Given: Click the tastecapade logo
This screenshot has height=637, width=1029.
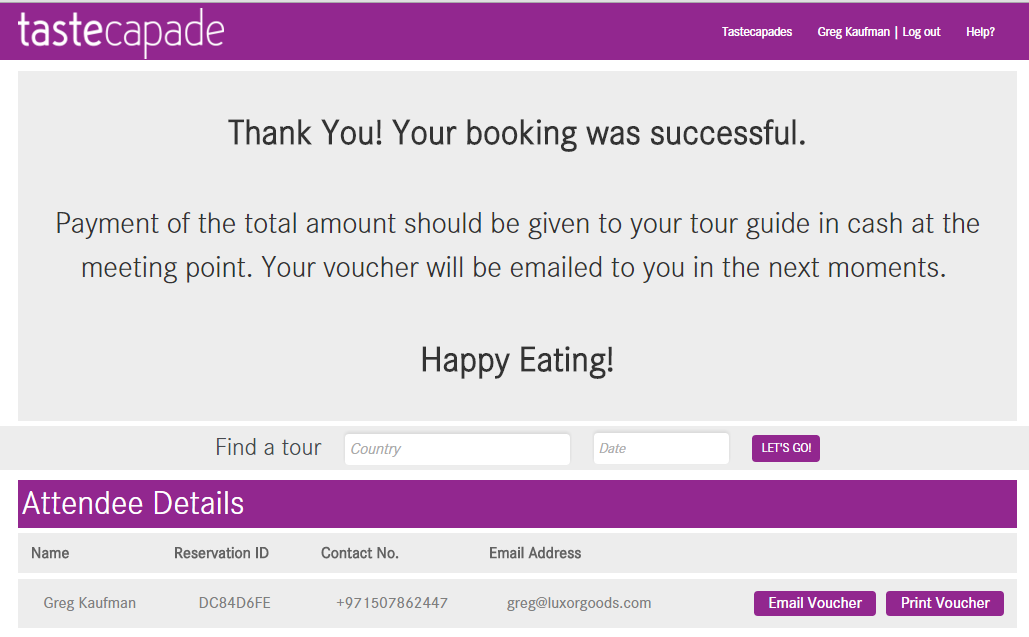Looking at the screenshot, I should point(121,32).
